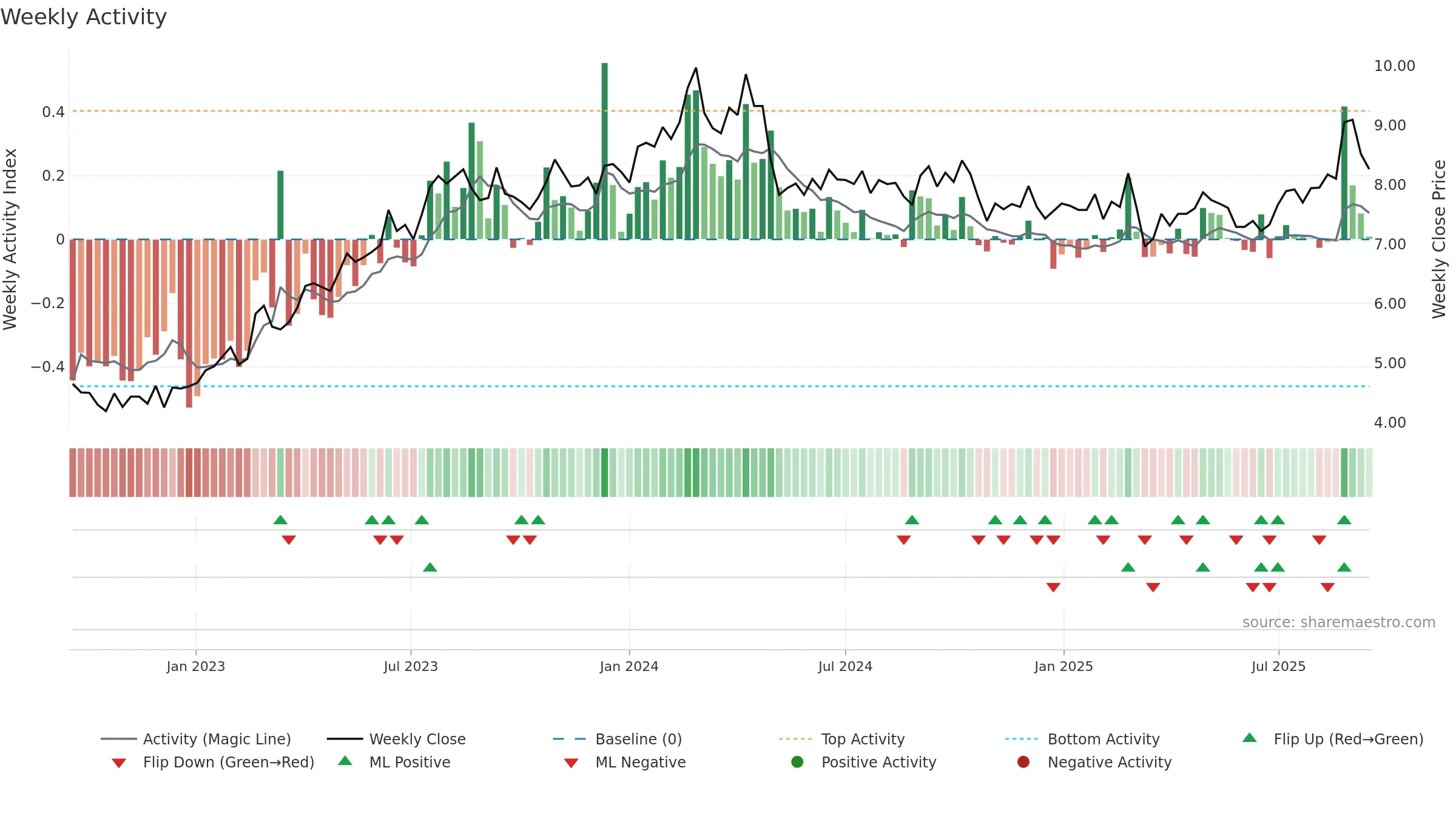
Task: Select the Jan 2024 x-axis label
Action: point(629,666)
